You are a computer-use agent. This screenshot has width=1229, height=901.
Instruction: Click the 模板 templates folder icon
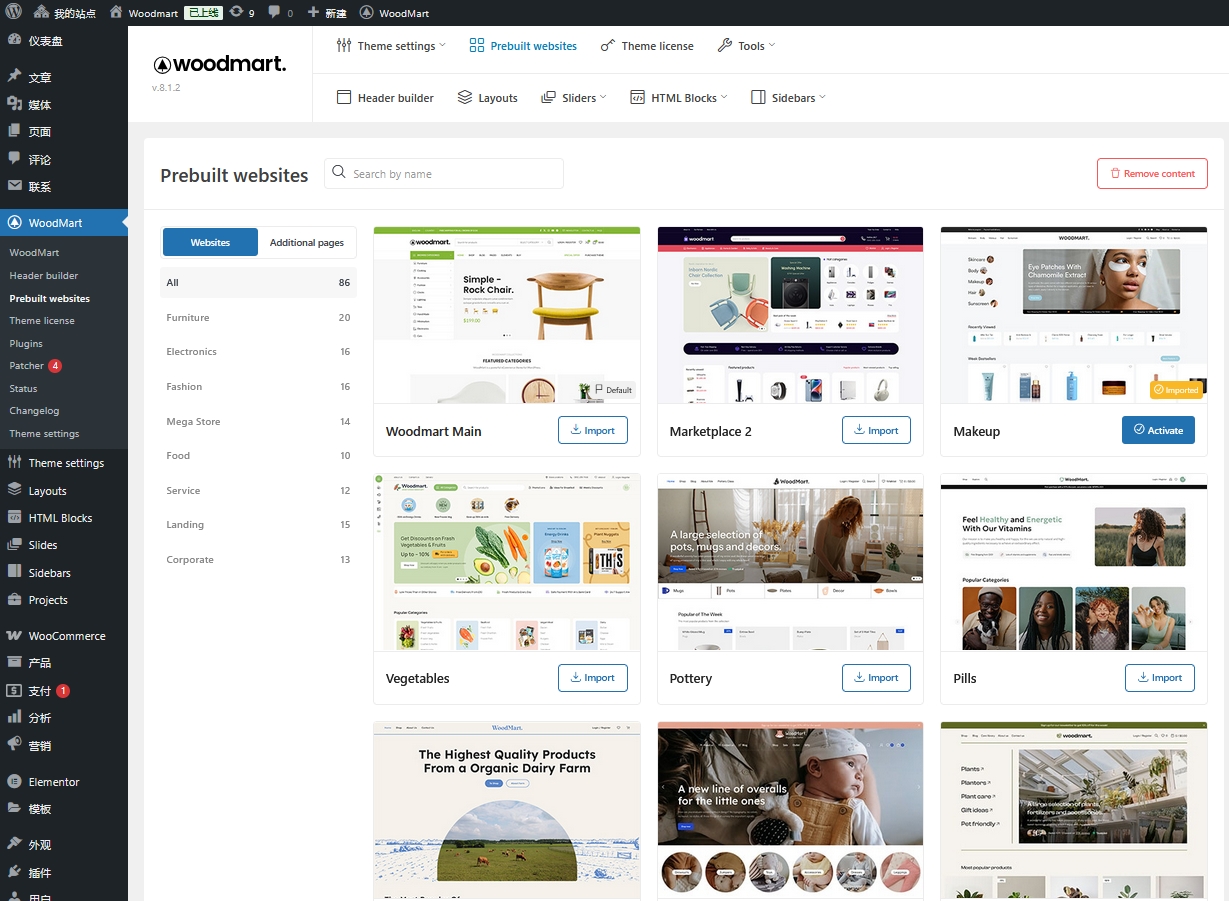pos(14,809)
